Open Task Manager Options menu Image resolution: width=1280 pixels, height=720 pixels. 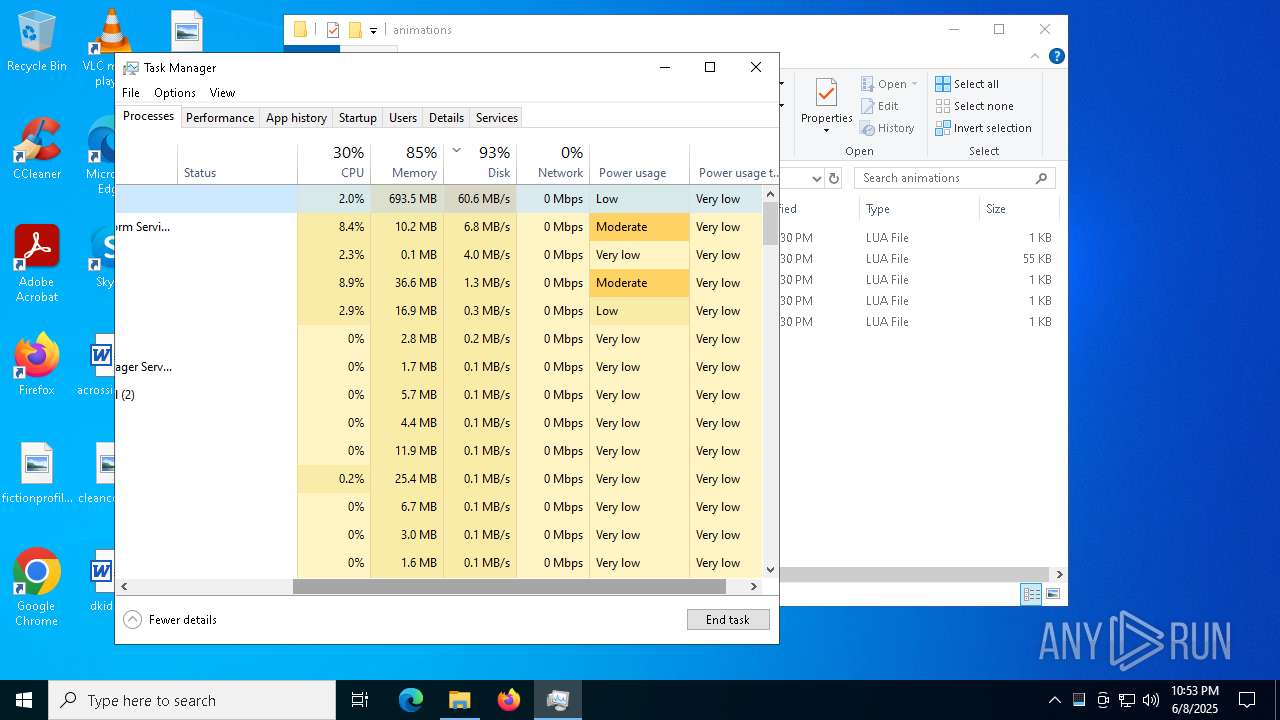pyautogui.click(x=175, y=93)
